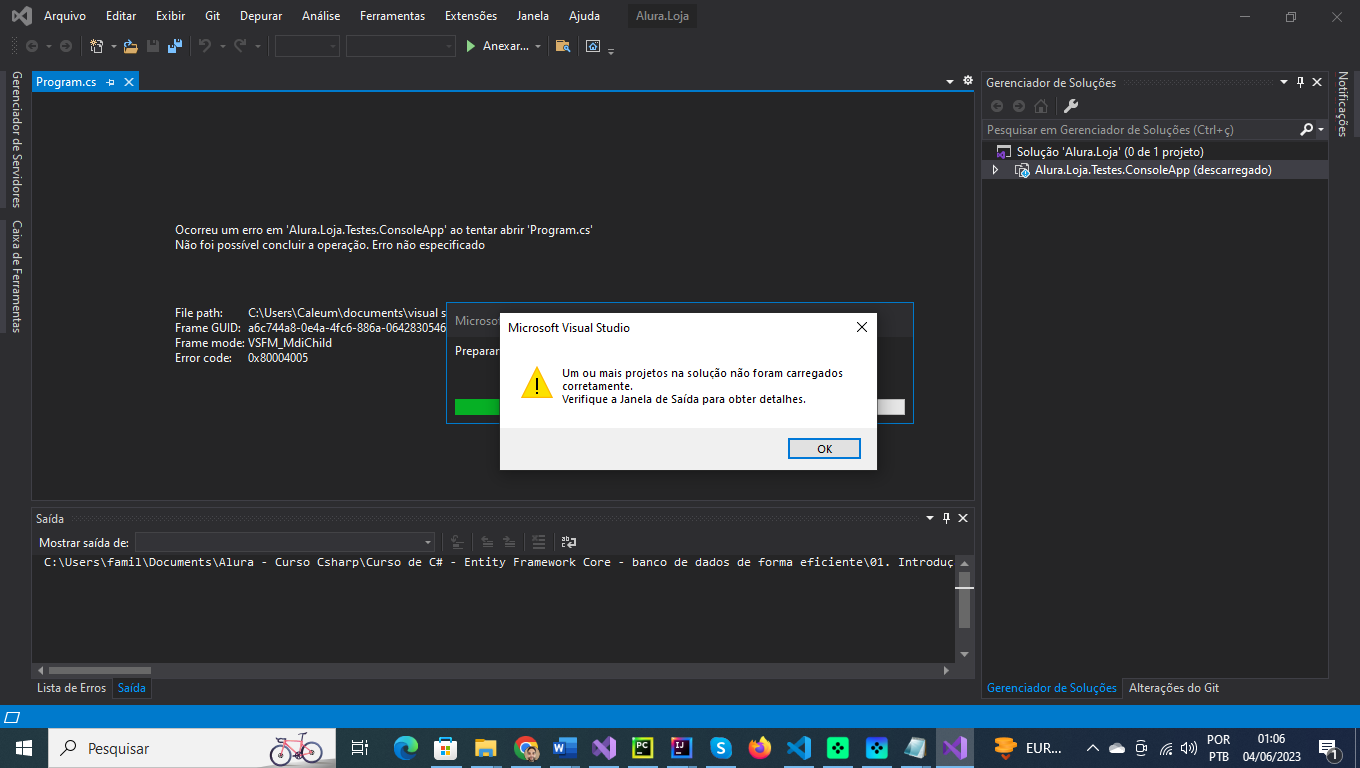Open the Depurar menu

(x=261, y=16)
